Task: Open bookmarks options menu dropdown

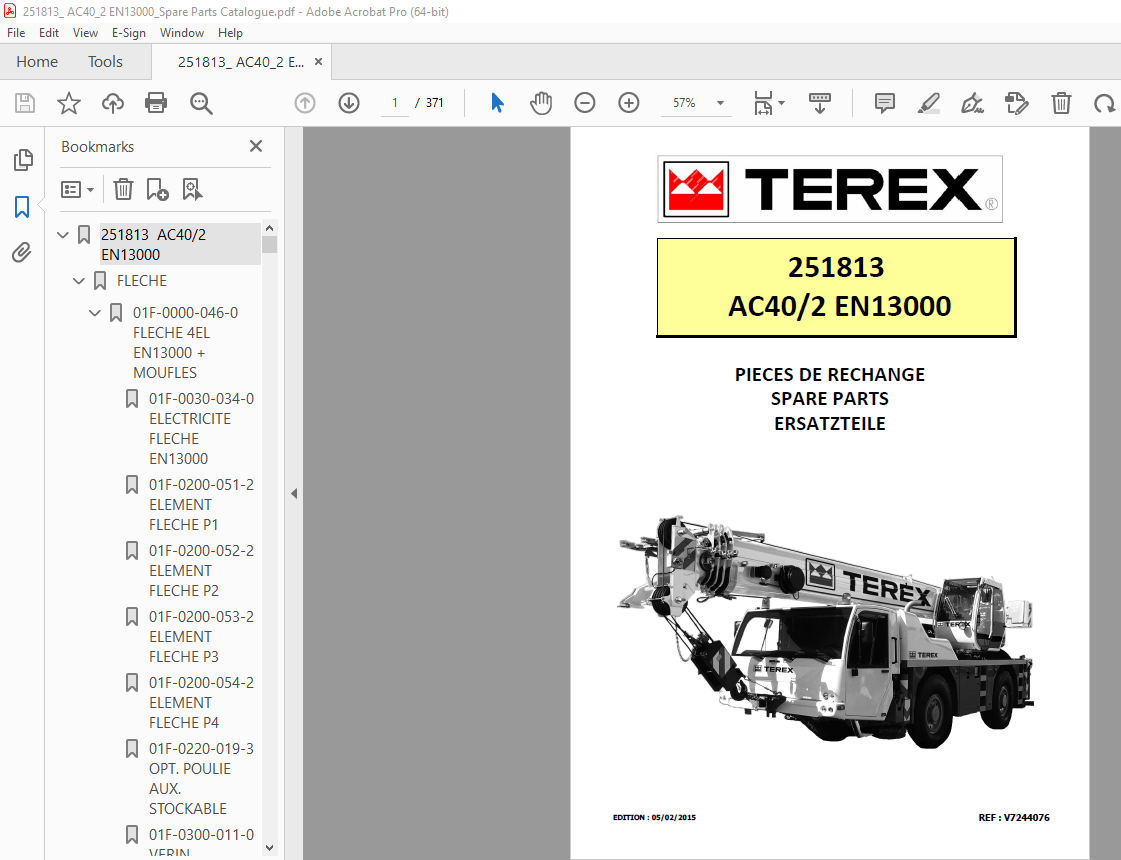Action: pos(77,189)
